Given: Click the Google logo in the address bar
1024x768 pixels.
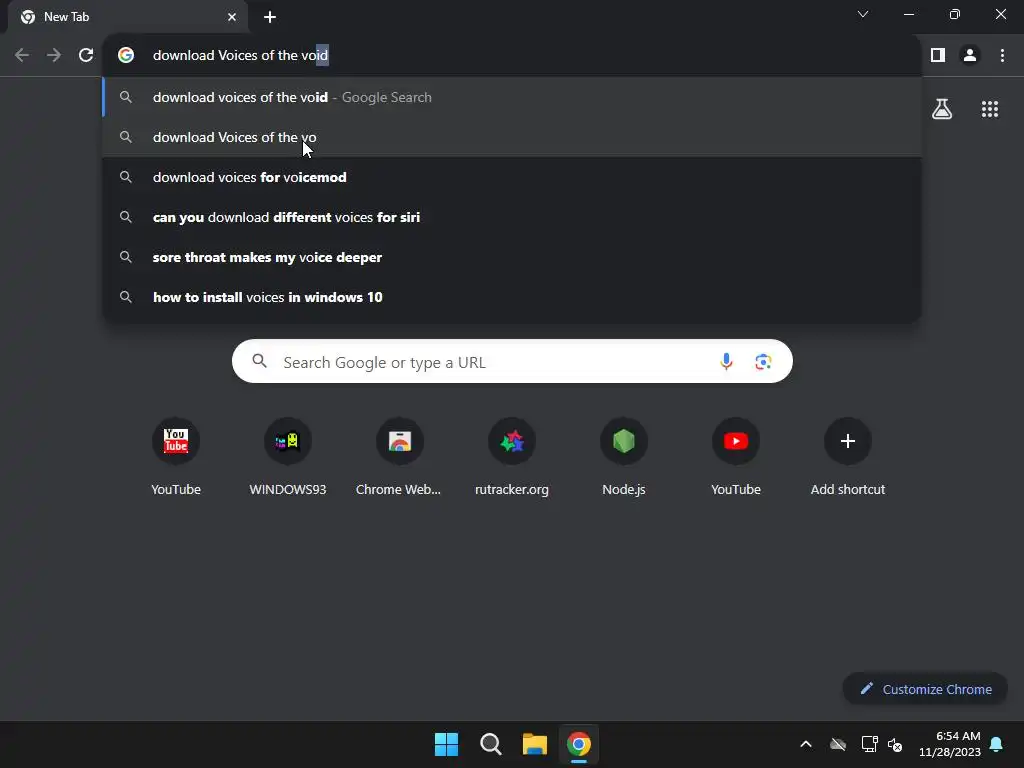Looking at the screenshot, I should 126,56.
